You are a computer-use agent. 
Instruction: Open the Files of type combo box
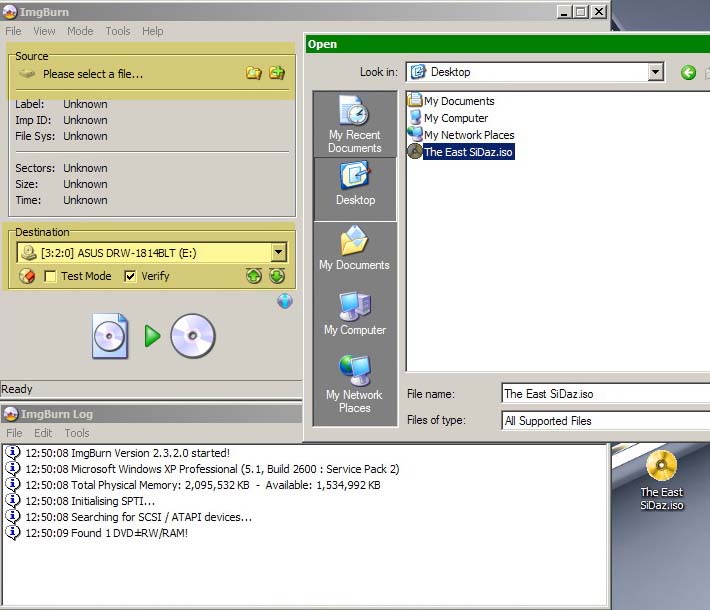tap(606, 421)
